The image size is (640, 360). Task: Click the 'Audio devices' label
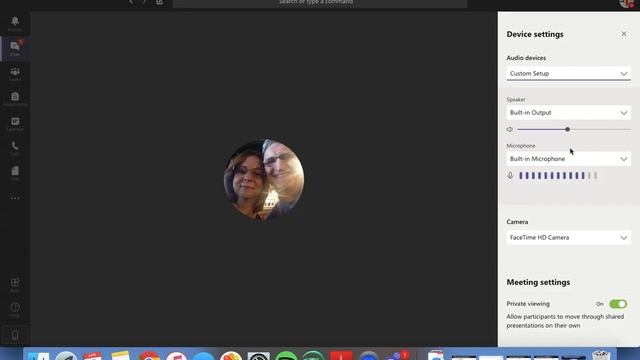(x=526, y=58)
